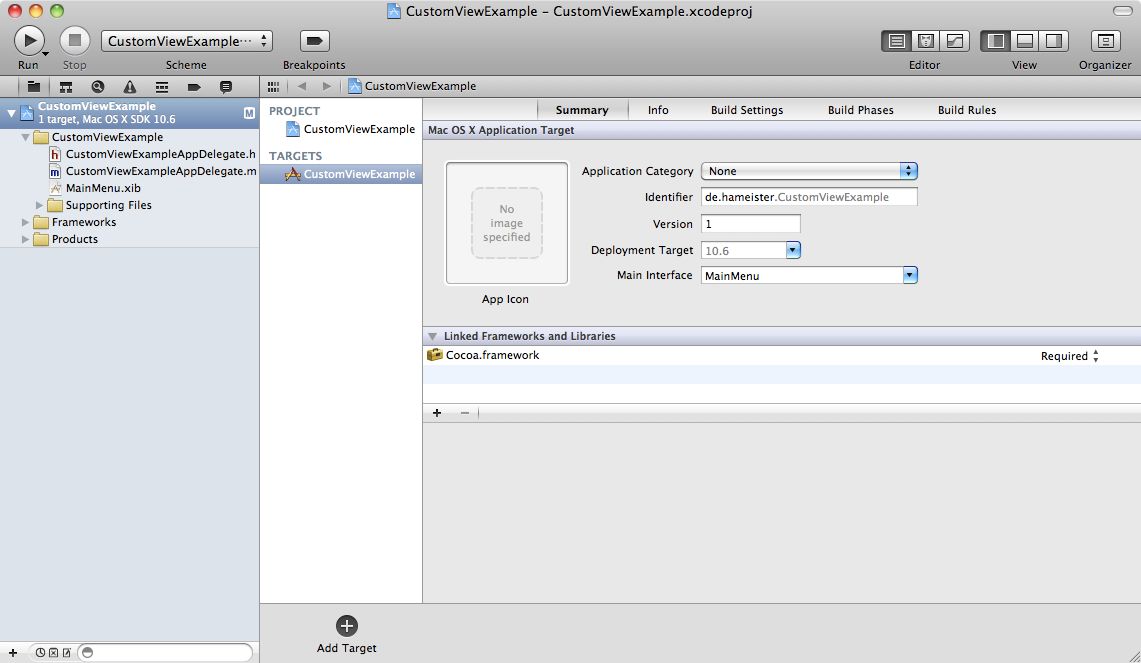This screenshot has height=663, width=1141.
Task: Open the Application Category dropdown
Action: pos(809,171)
